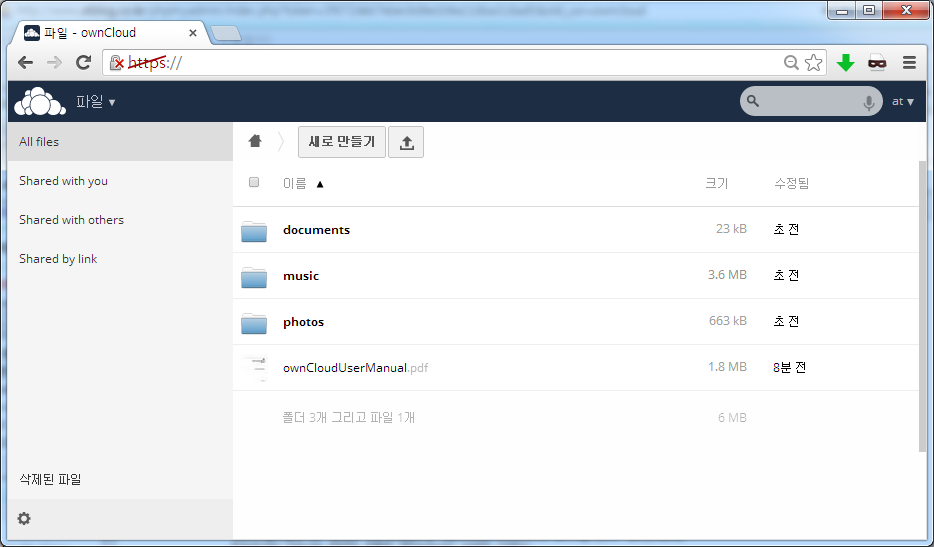Open the settings gear in sidebar
934x547 pixels.
click(x=24, y=518)
